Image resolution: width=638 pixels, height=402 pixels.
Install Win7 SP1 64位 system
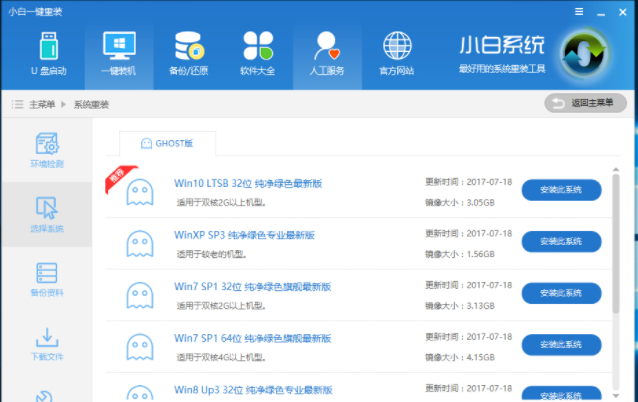coord(561,344)
